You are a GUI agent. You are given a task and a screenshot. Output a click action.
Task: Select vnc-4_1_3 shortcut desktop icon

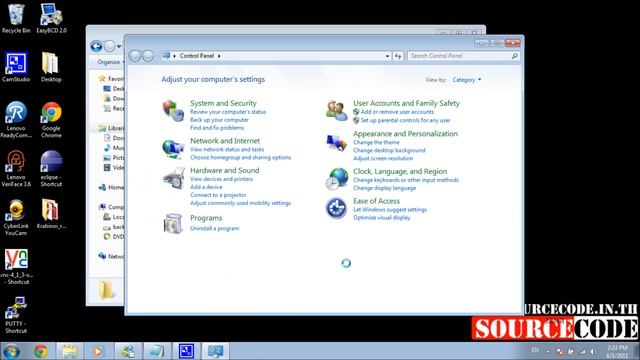[x=16, y=267]
